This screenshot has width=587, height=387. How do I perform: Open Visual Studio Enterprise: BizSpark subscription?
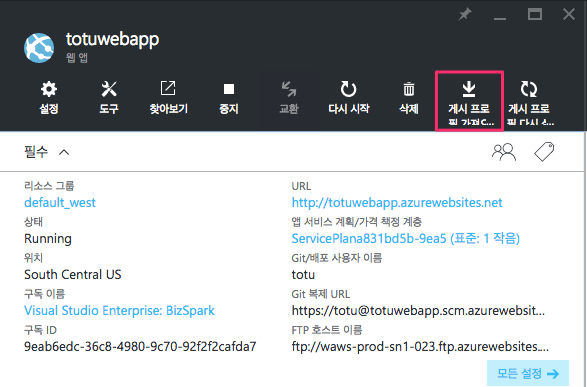pyautogui.click(x=119, y=310)
